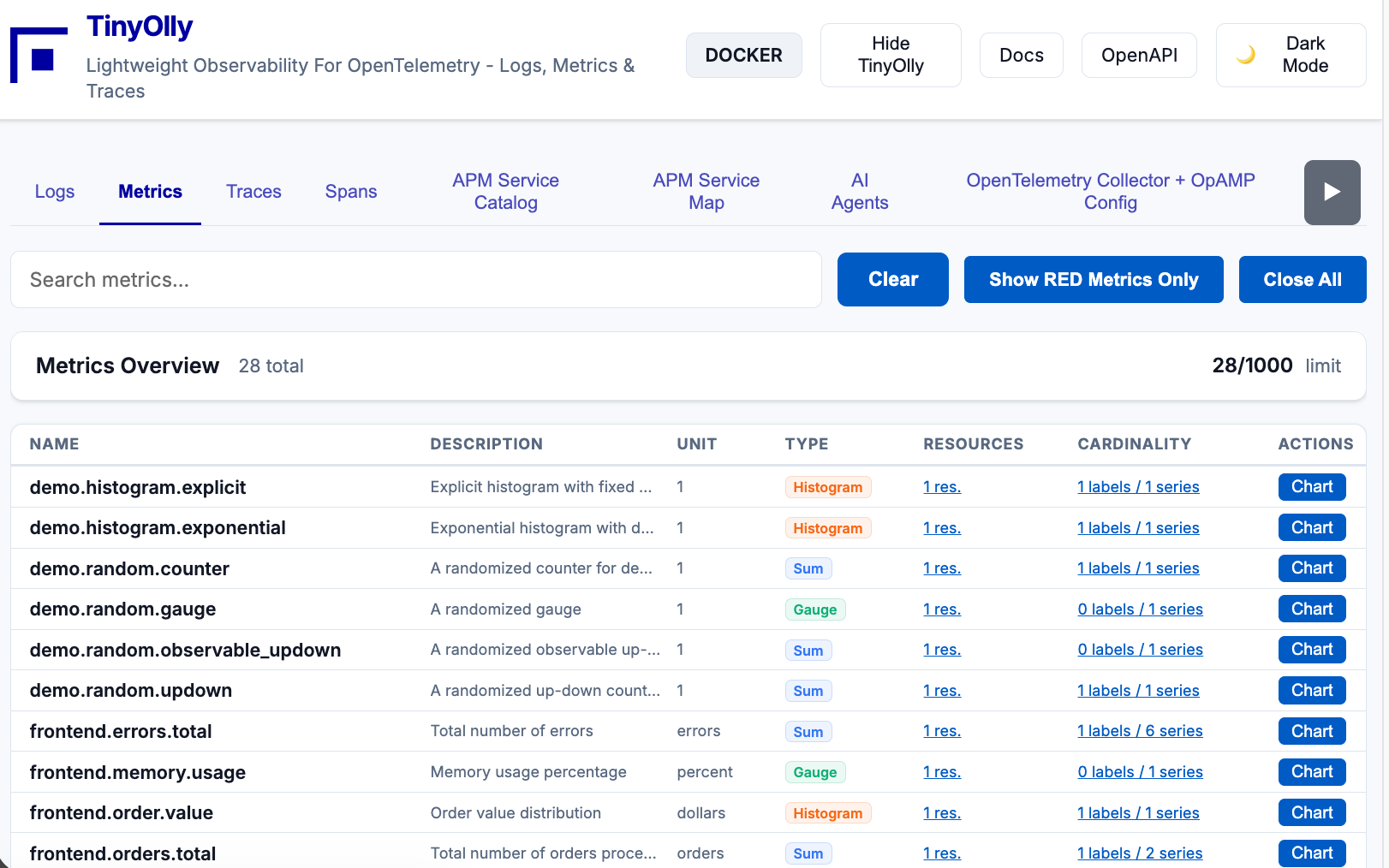Screen dimensions: 1389x868
Task: Switch to the Logs tab
Action: [x=55, y=192]
